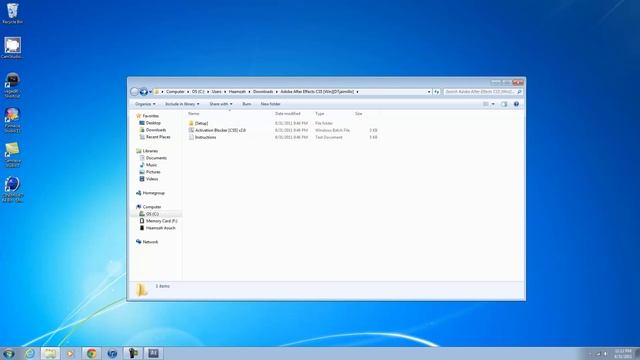Viewport: 640px width, 360px height.
Task: Launch Internet Explorer from the taskbar
Action: (x=30, y=353)
